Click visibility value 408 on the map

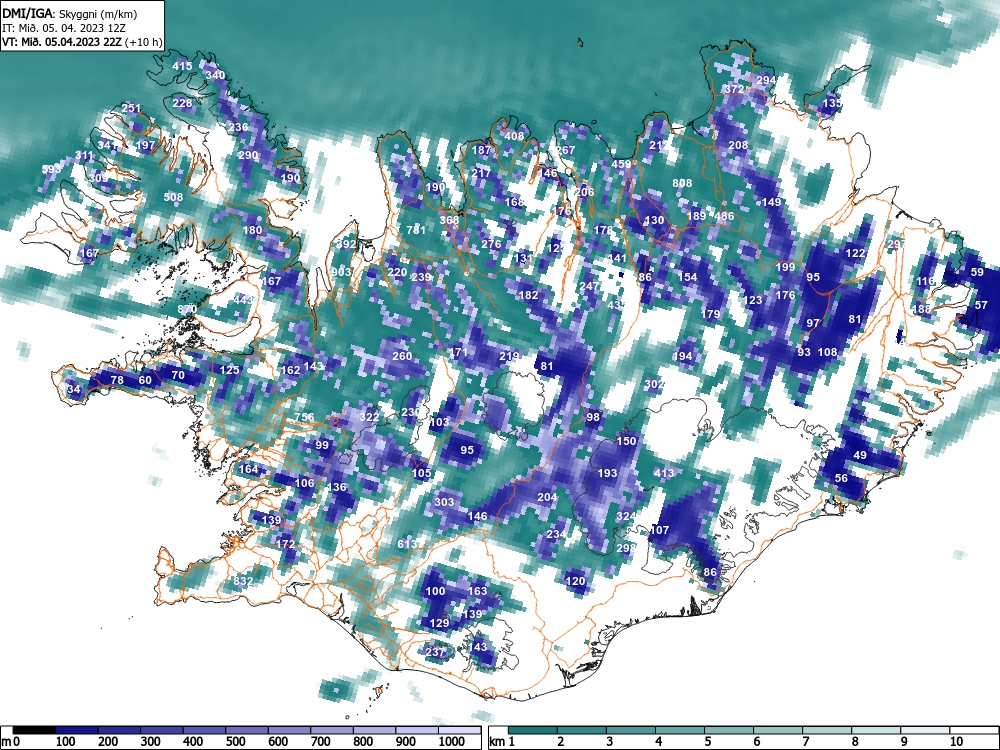[x=514, y=136]
